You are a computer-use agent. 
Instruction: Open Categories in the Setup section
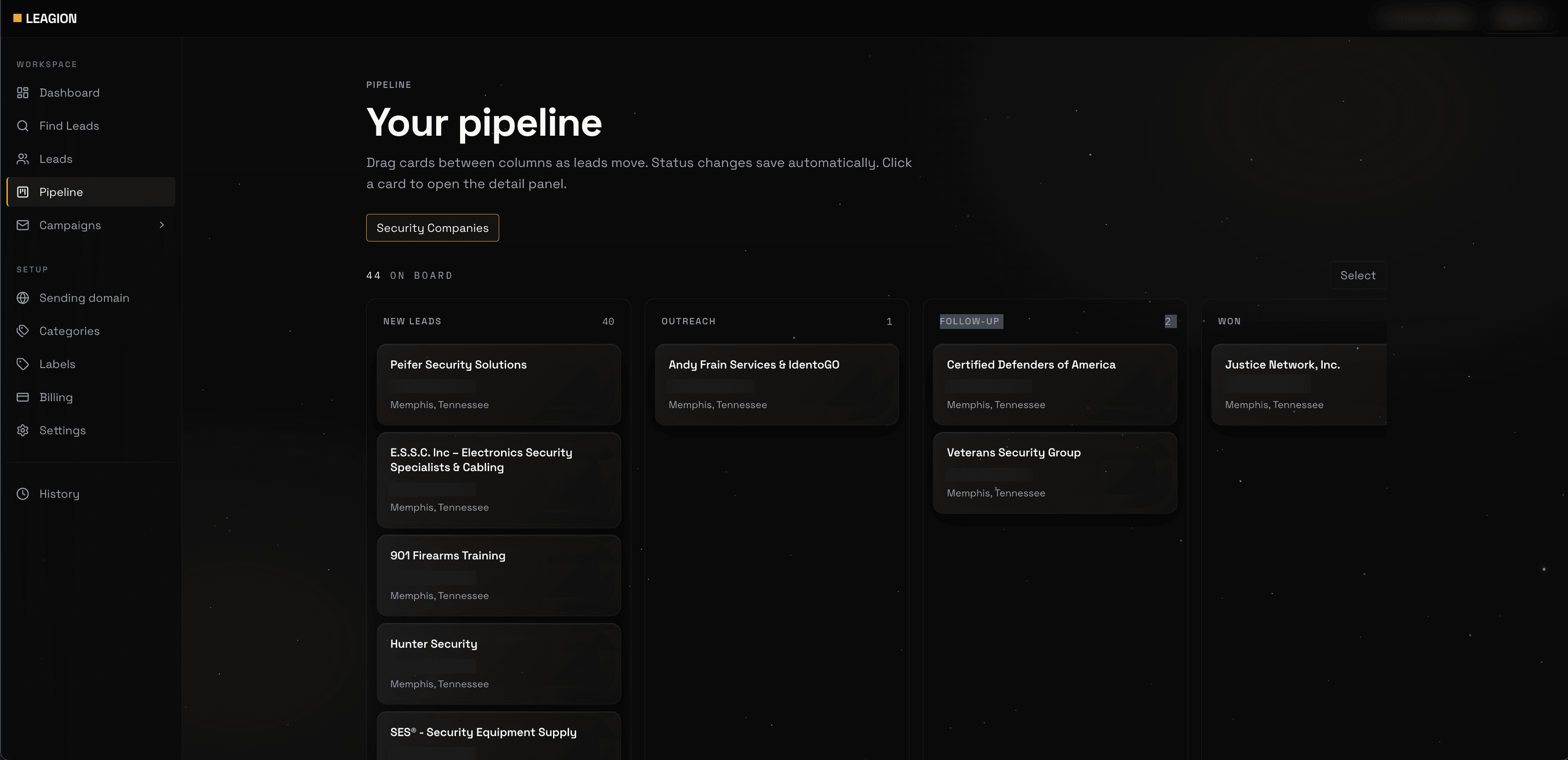(91, 331)
